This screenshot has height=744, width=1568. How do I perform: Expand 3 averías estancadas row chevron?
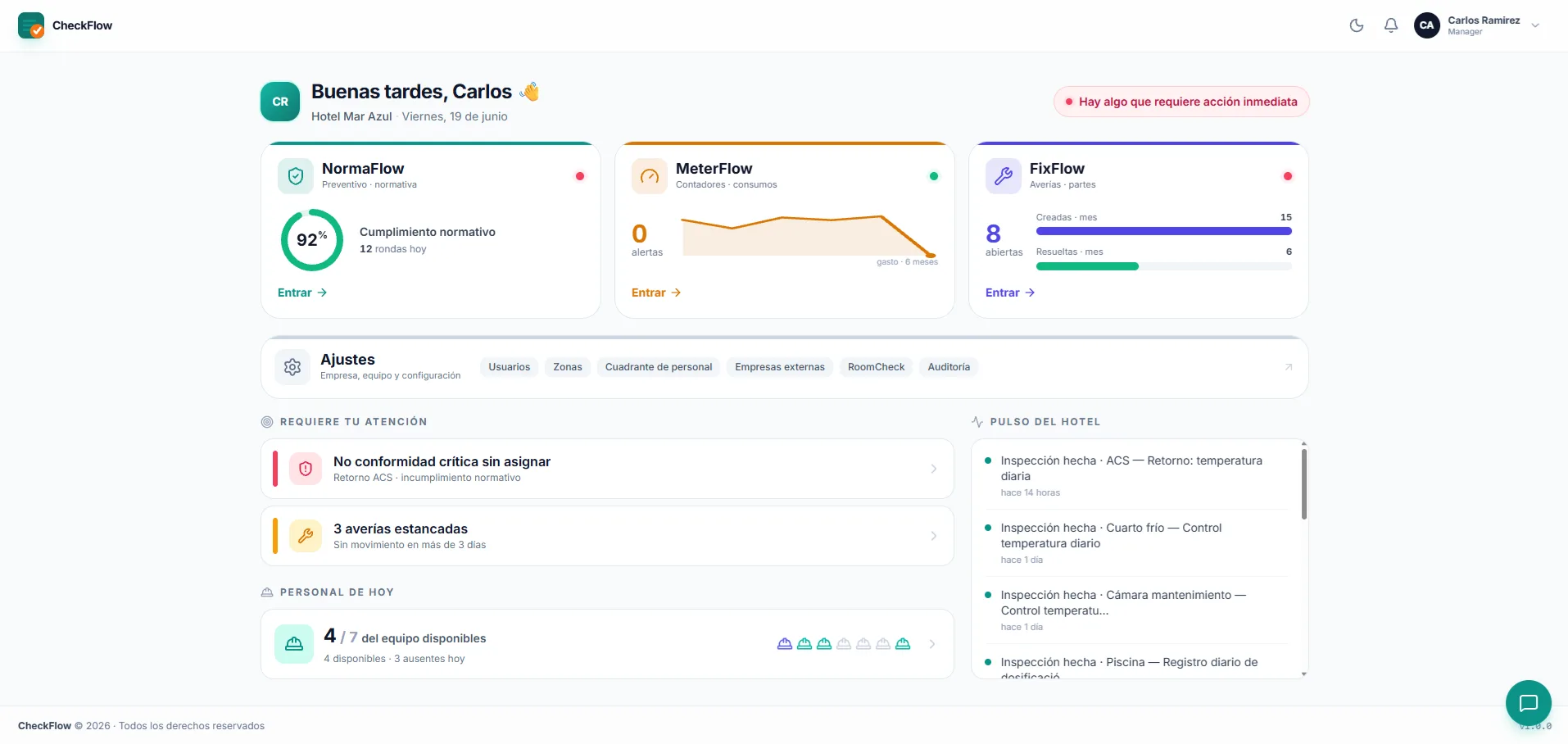point(933,536)
